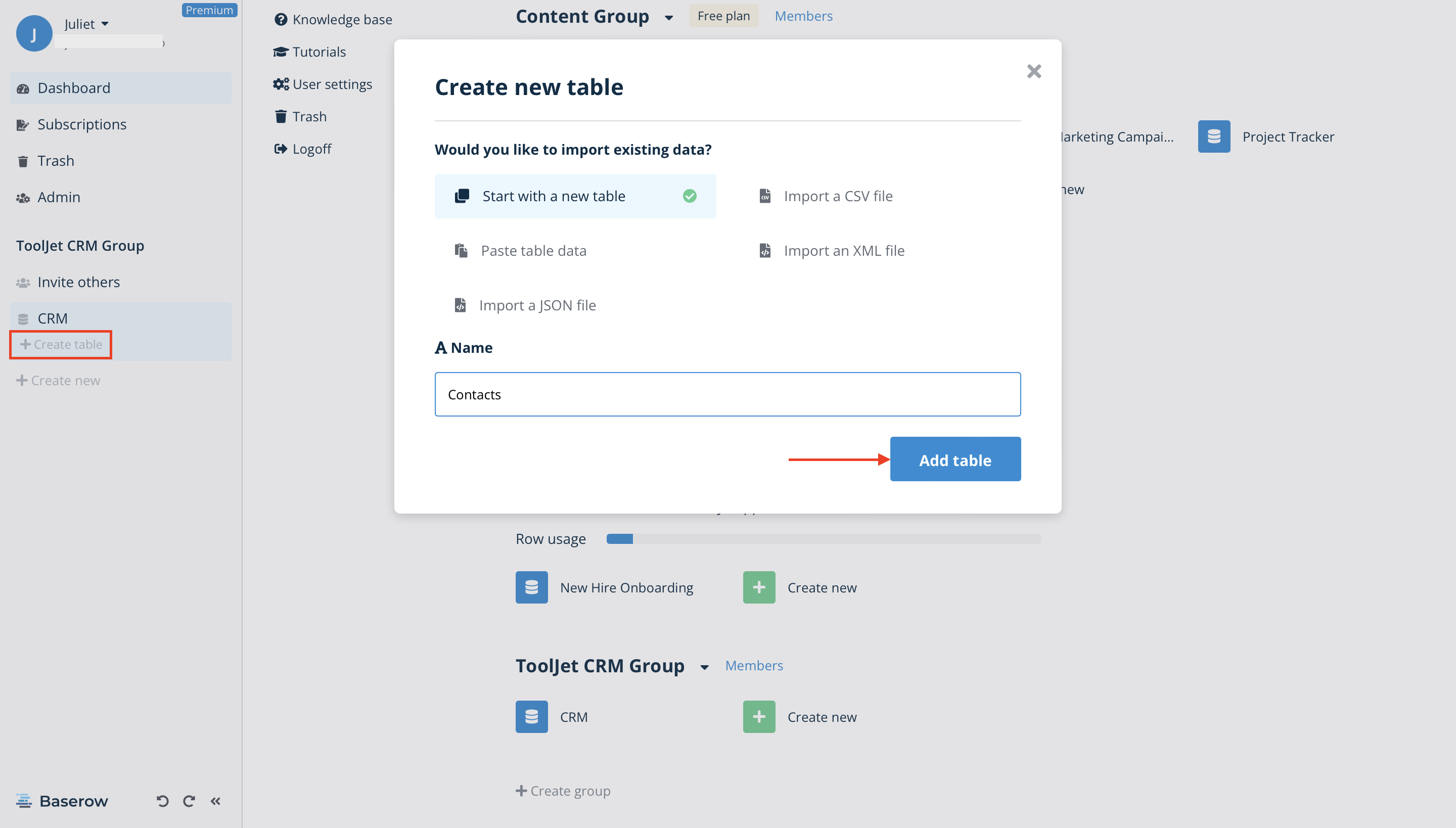
Task: Expand the ToolJet CRM Group dropdown
Action: (x=704, y=666)
